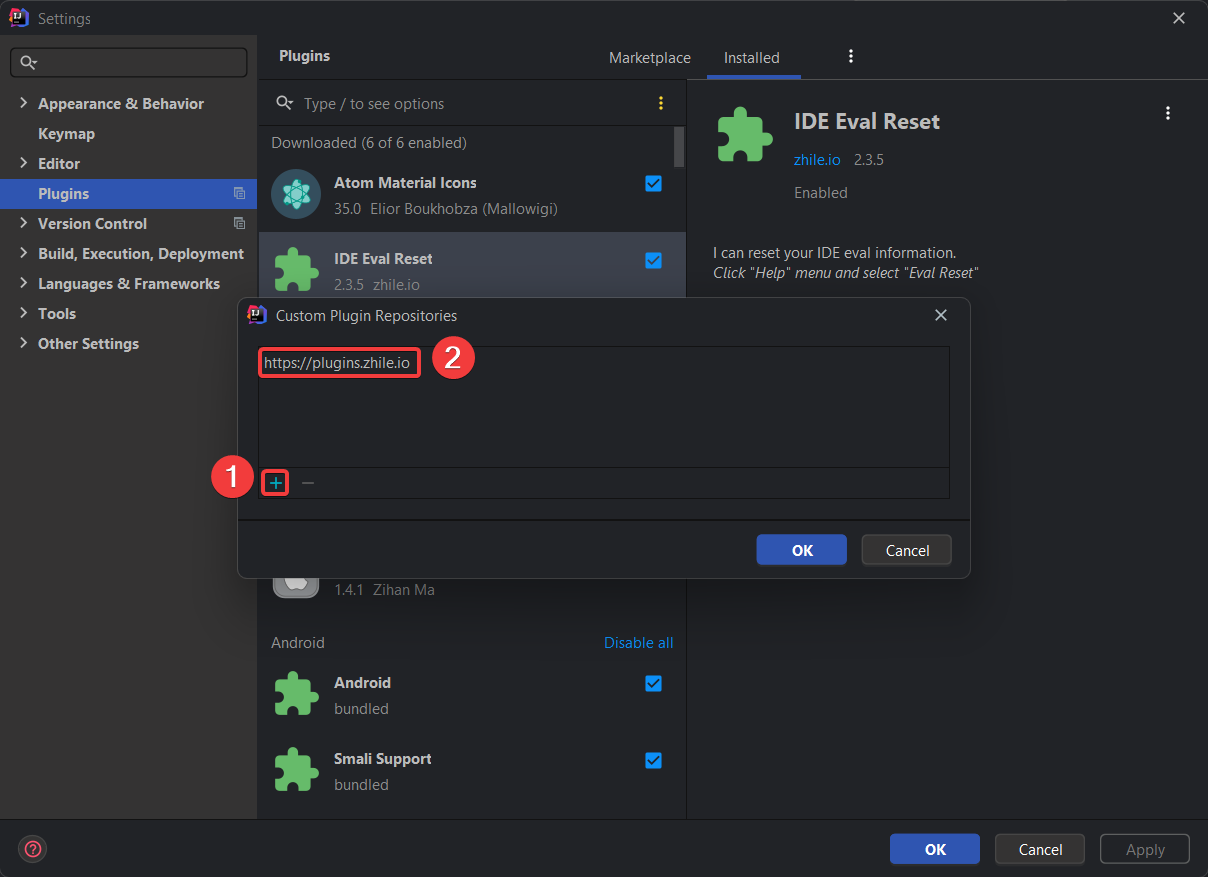1208x877 pixels.
Task: Click the Smali Support plugin puzzle icon
Action: click(296, 771)
